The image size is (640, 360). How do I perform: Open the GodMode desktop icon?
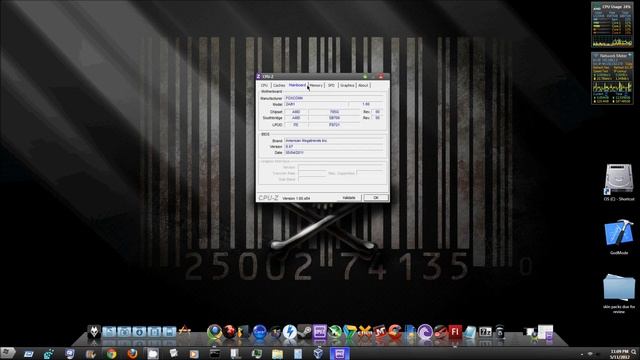(619, 237)
